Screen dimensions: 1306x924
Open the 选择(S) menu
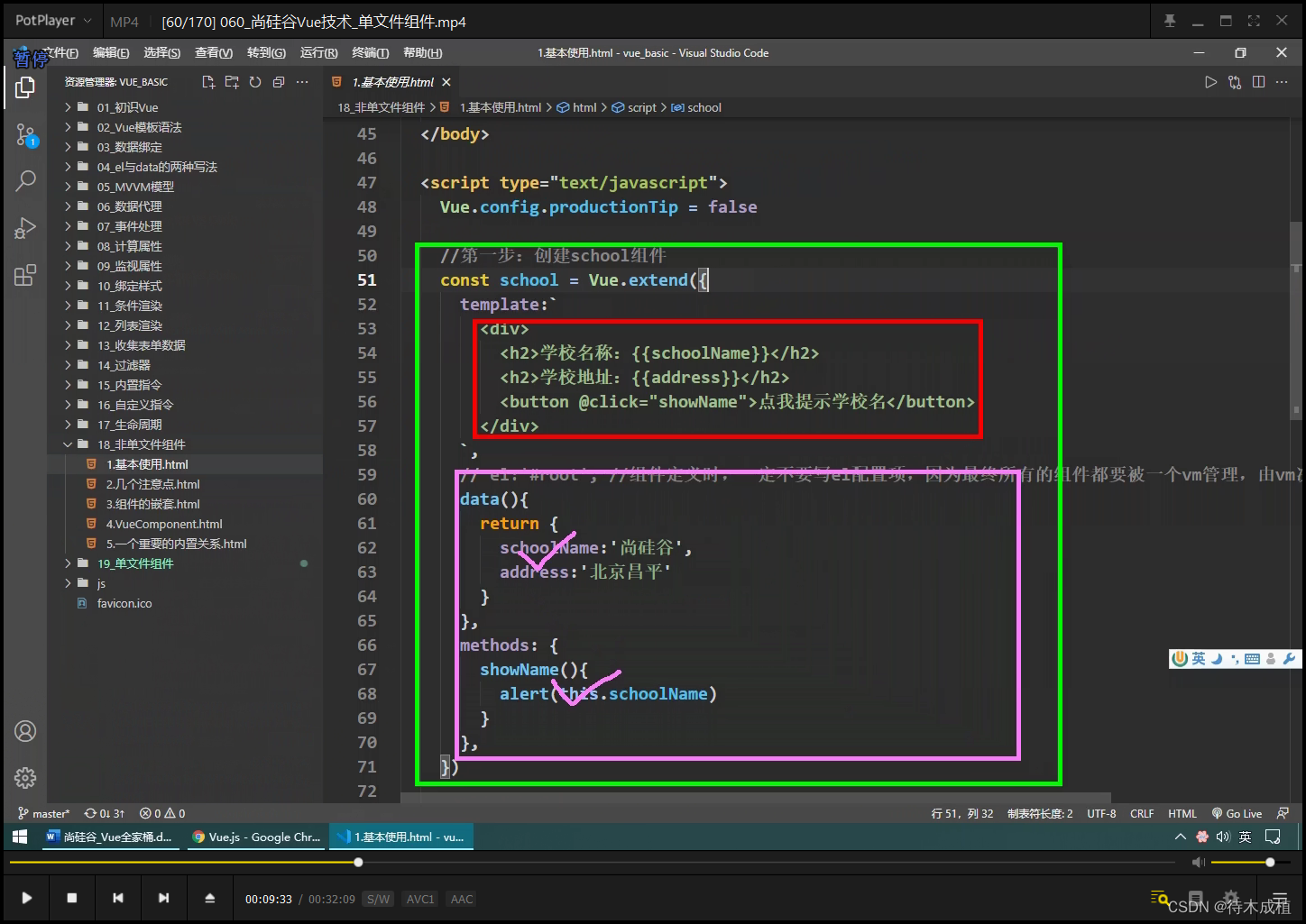click(162, 53)
